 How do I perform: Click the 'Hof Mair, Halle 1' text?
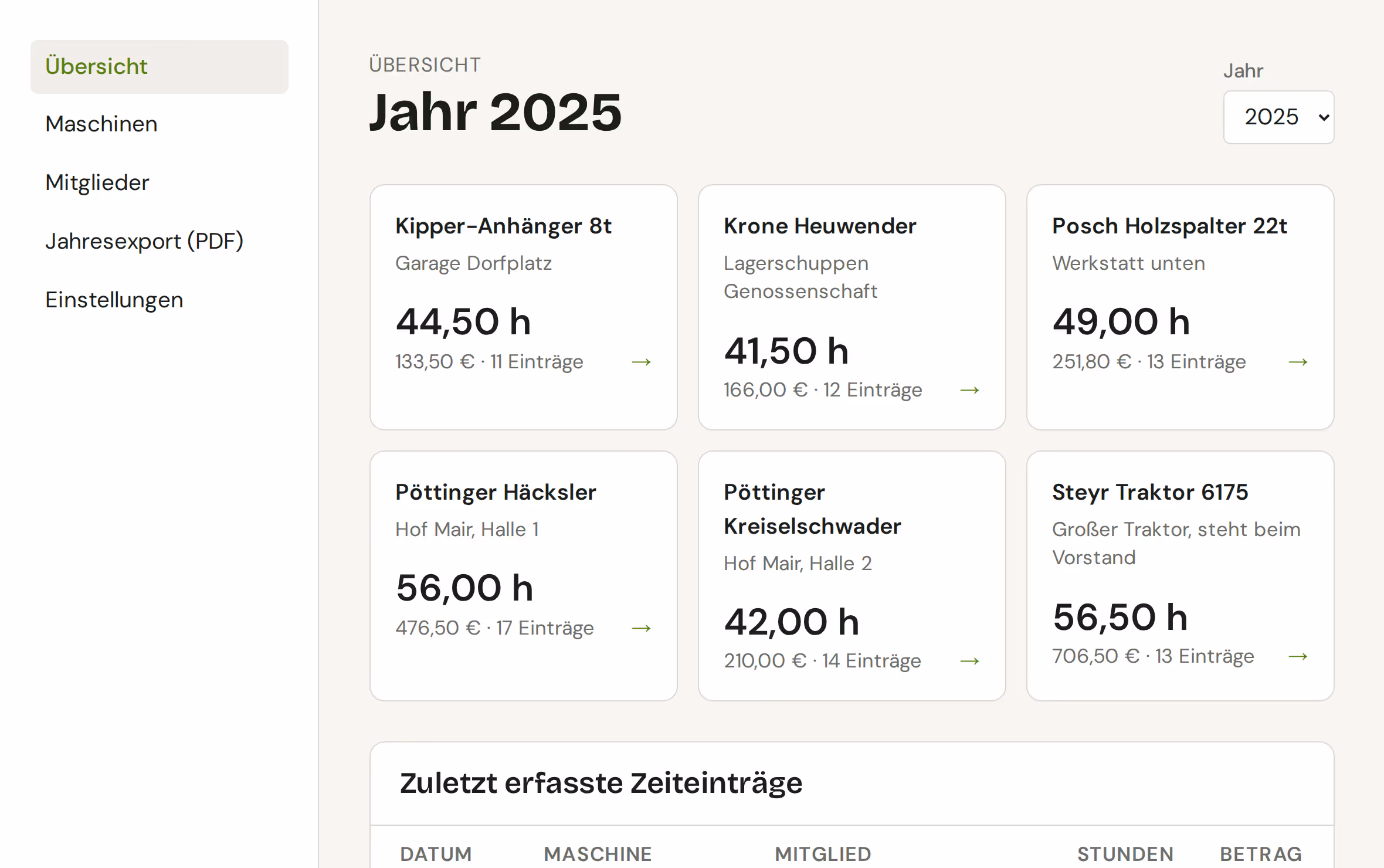(x=467, y=530)
